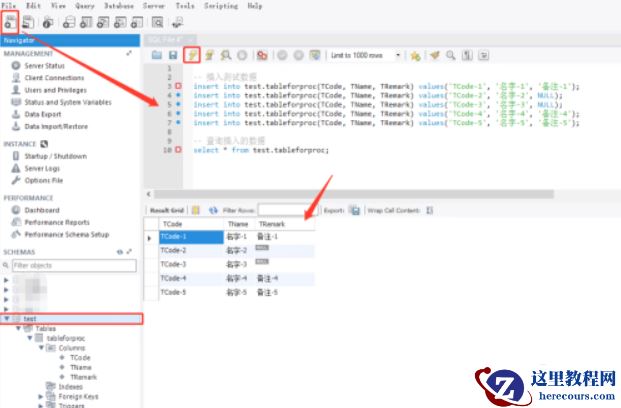This screenshot has height=408, width=621.
Task: Commit the current transaction
Action: tap(282, 55)
